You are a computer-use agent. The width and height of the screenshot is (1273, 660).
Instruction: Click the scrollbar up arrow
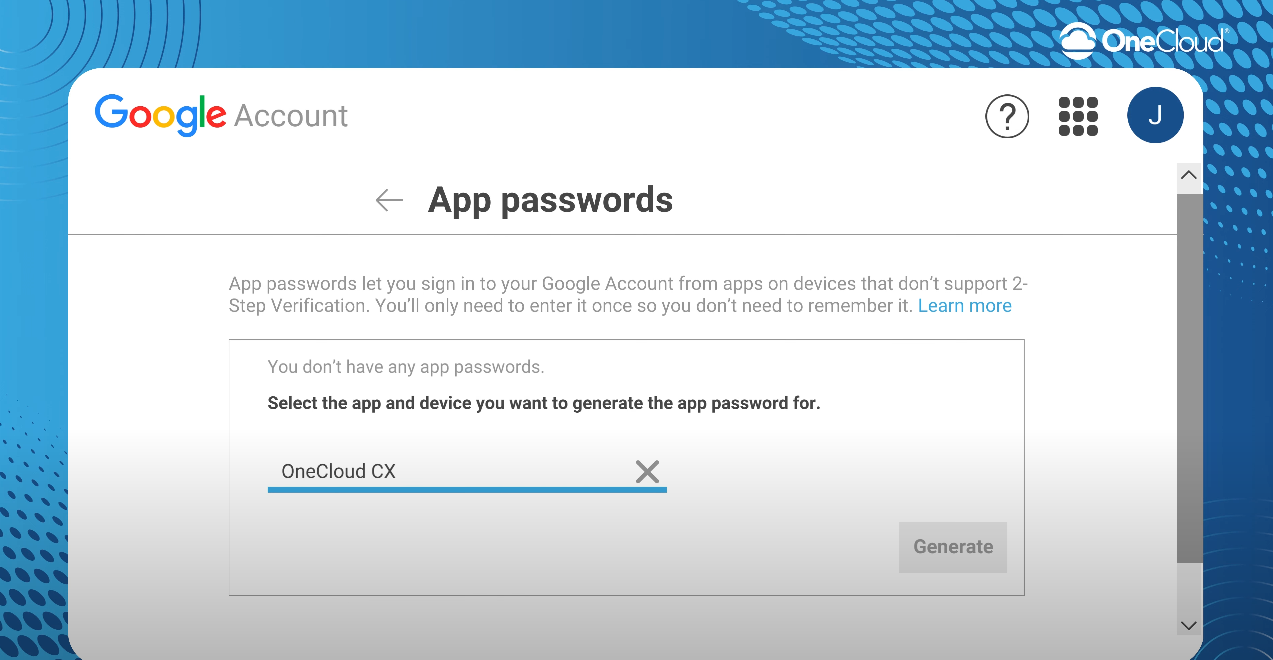click(1189, 175)
